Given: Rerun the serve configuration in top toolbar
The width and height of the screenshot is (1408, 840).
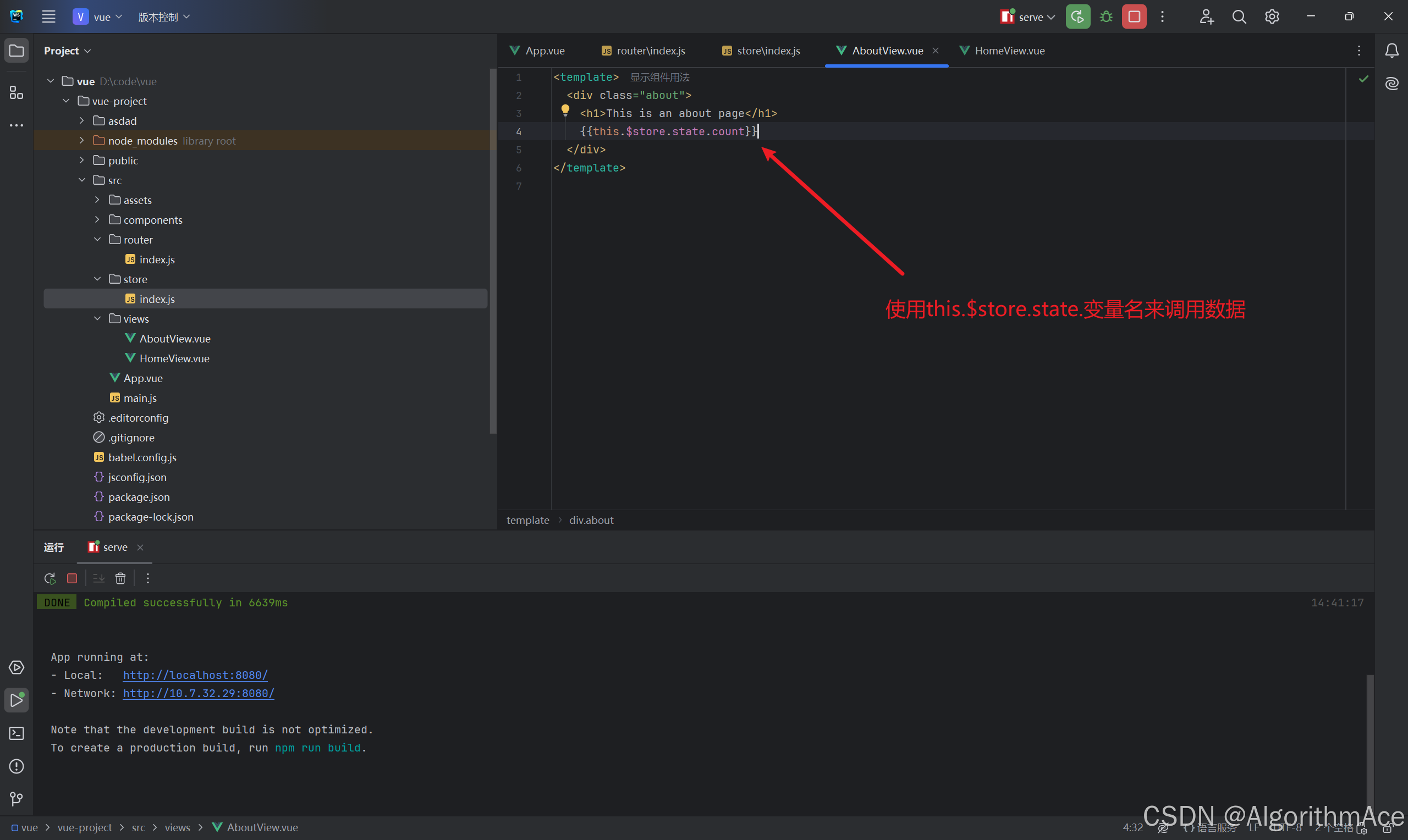Looking at the screenshot, I should (x=1077, y=17).
